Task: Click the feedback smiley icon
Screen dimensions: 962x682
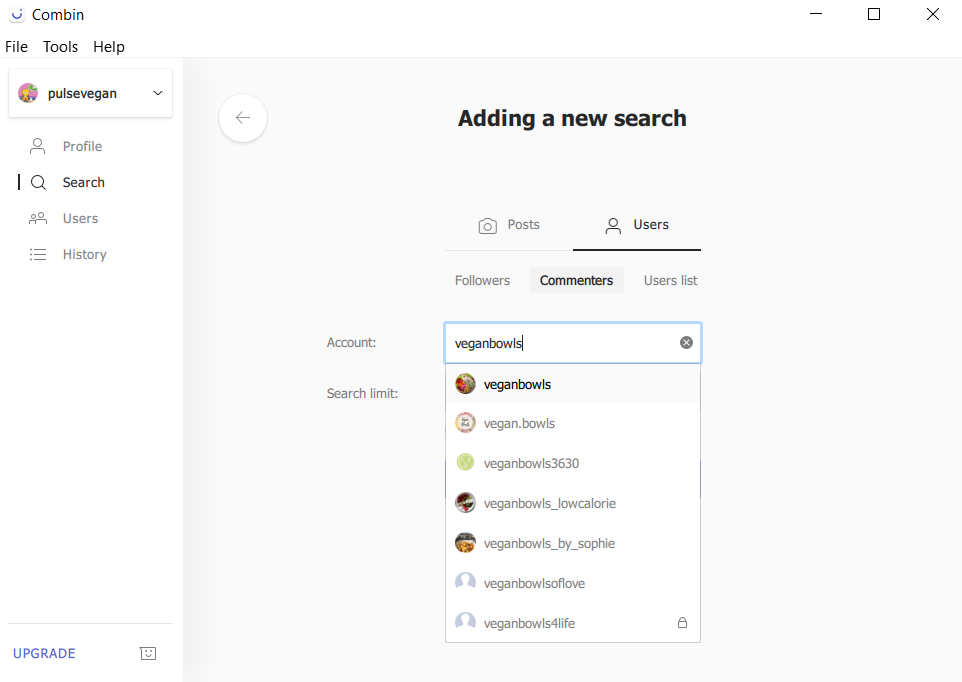Action: [148, 654]
